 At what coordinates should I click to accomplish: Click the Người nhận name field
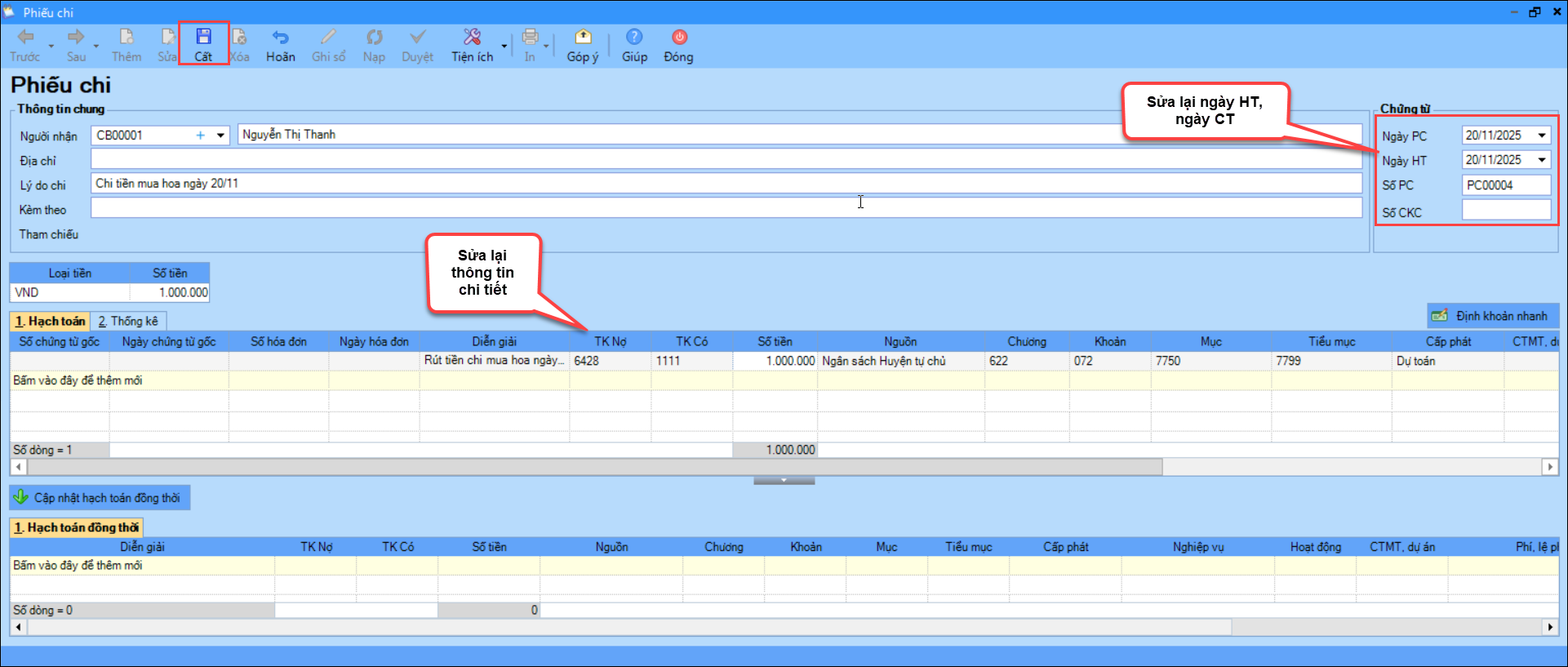pos(799,135)
